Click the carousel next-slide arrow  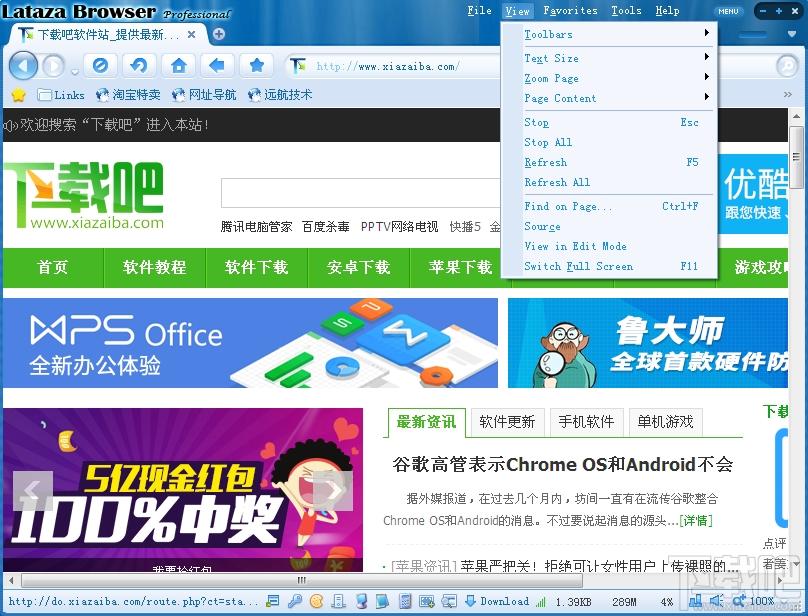[x=333, y=491]
